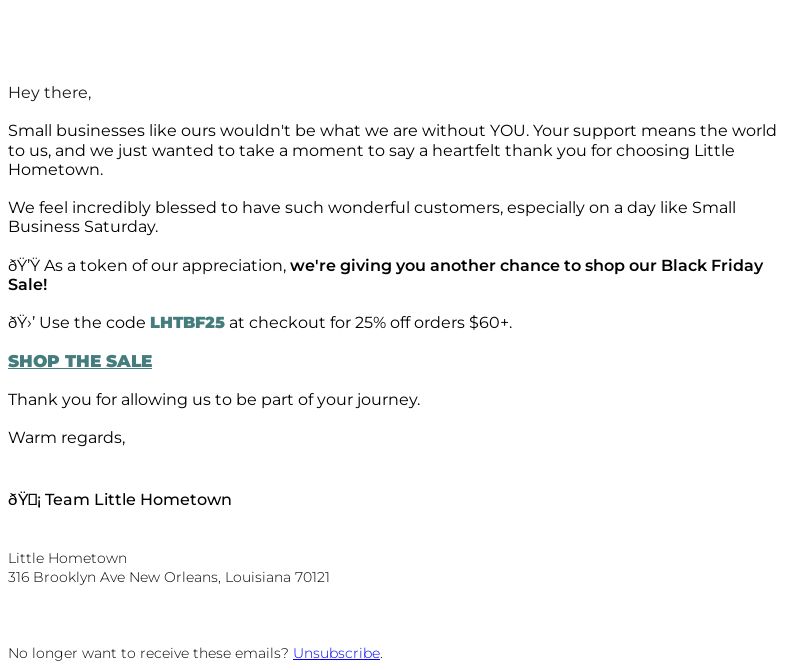Screen dimensions: 800x670
Task: Click "No longer want to receive" text
Action: pyautogui.click(x=148, y=653)
